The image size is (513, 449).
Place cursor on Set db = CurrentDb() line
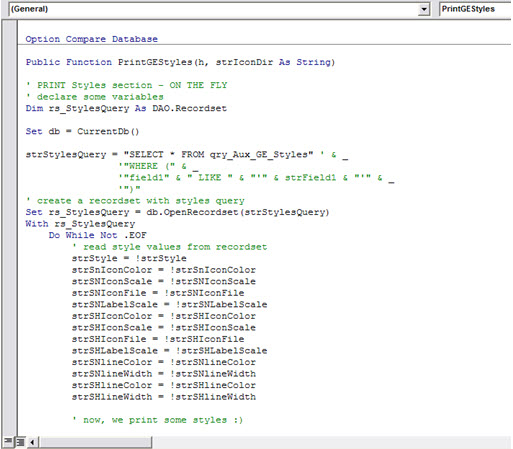[82, 131]
